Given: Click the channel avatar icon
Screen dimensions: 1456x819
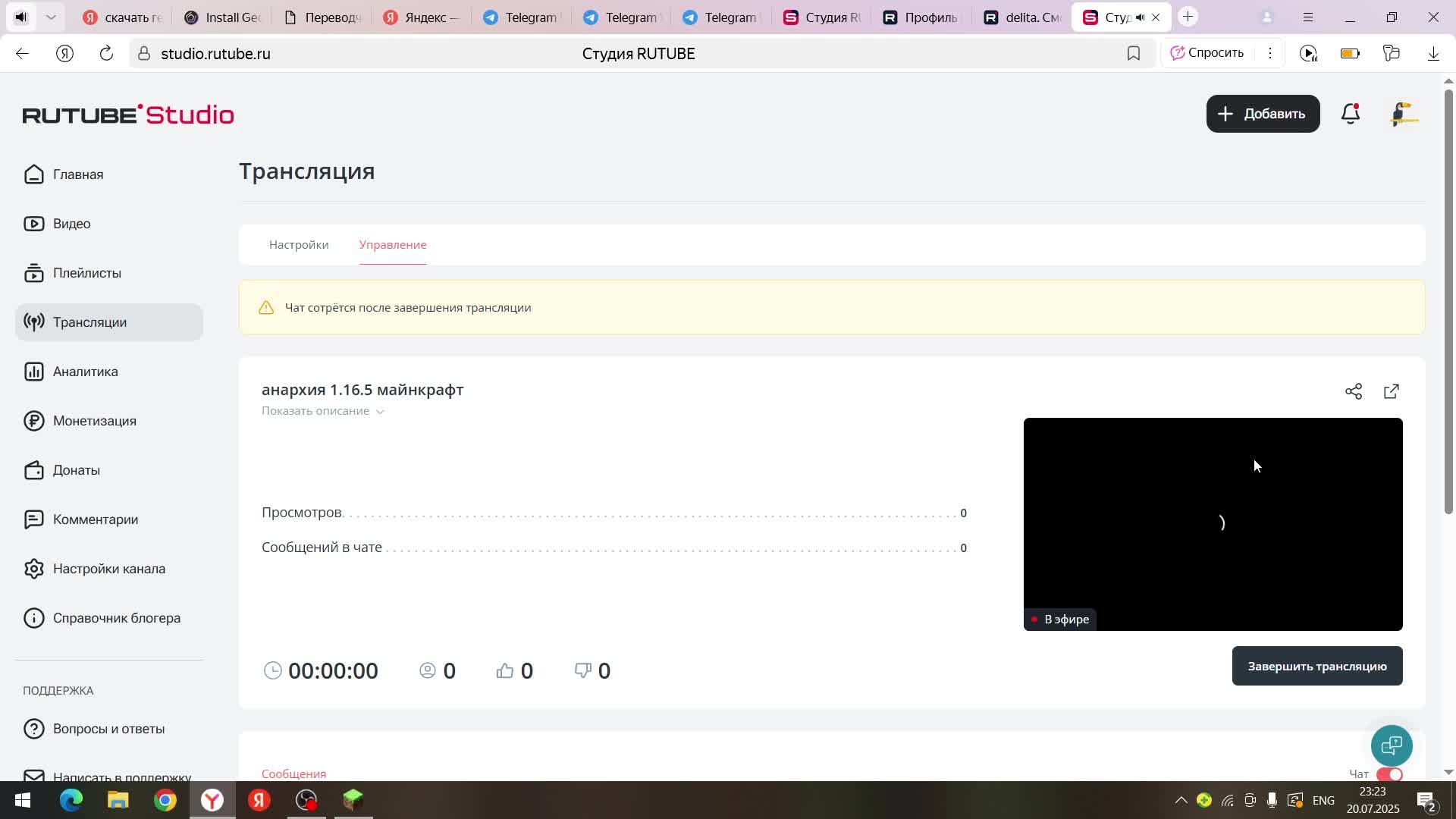Looking at the screenshot, I should tap(1404, 114).
